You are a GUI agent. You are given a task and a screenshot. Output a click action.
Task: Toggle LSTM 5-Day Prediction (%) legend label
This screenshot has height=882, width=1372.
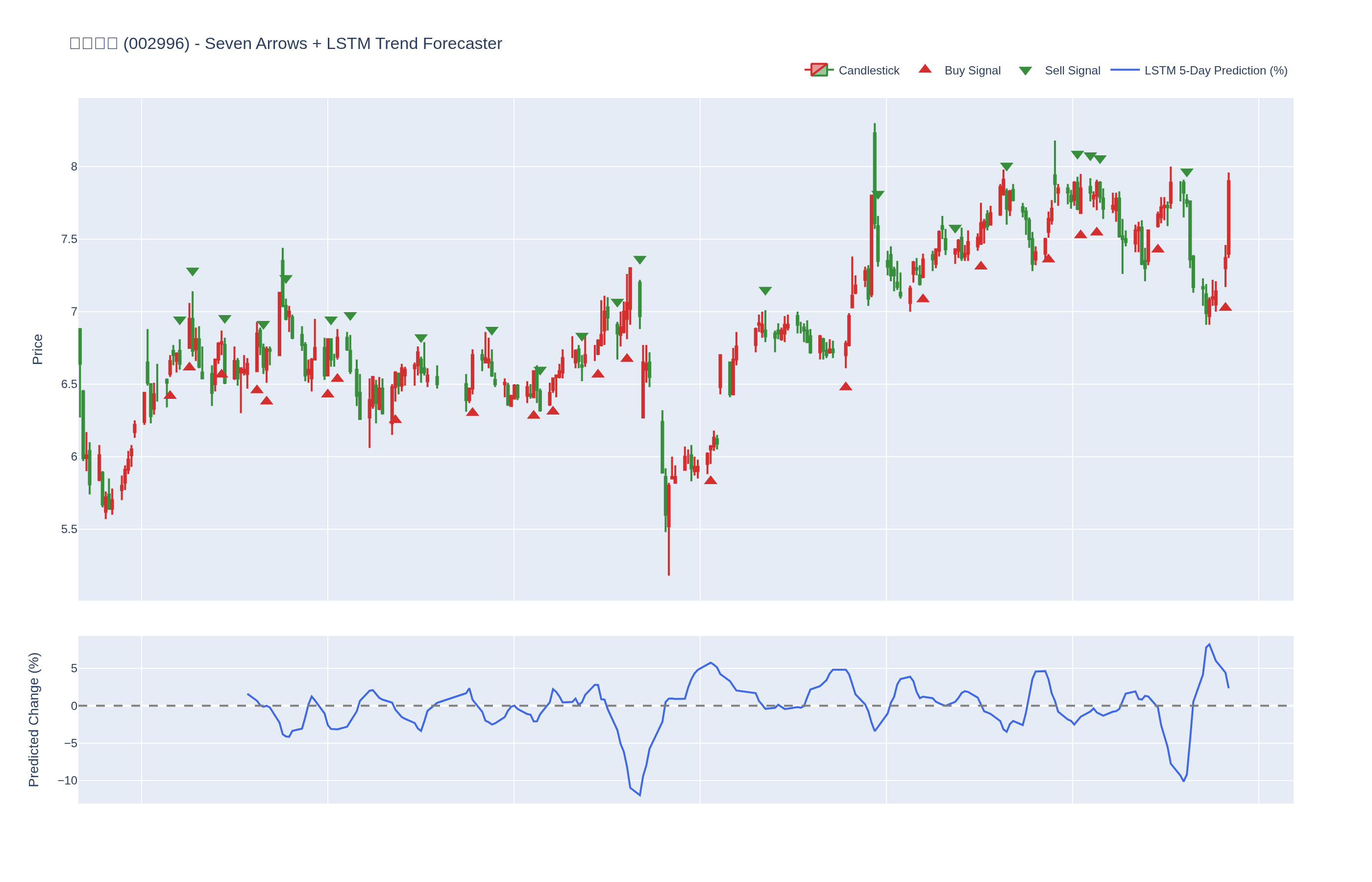click(x=1216, y=71)
